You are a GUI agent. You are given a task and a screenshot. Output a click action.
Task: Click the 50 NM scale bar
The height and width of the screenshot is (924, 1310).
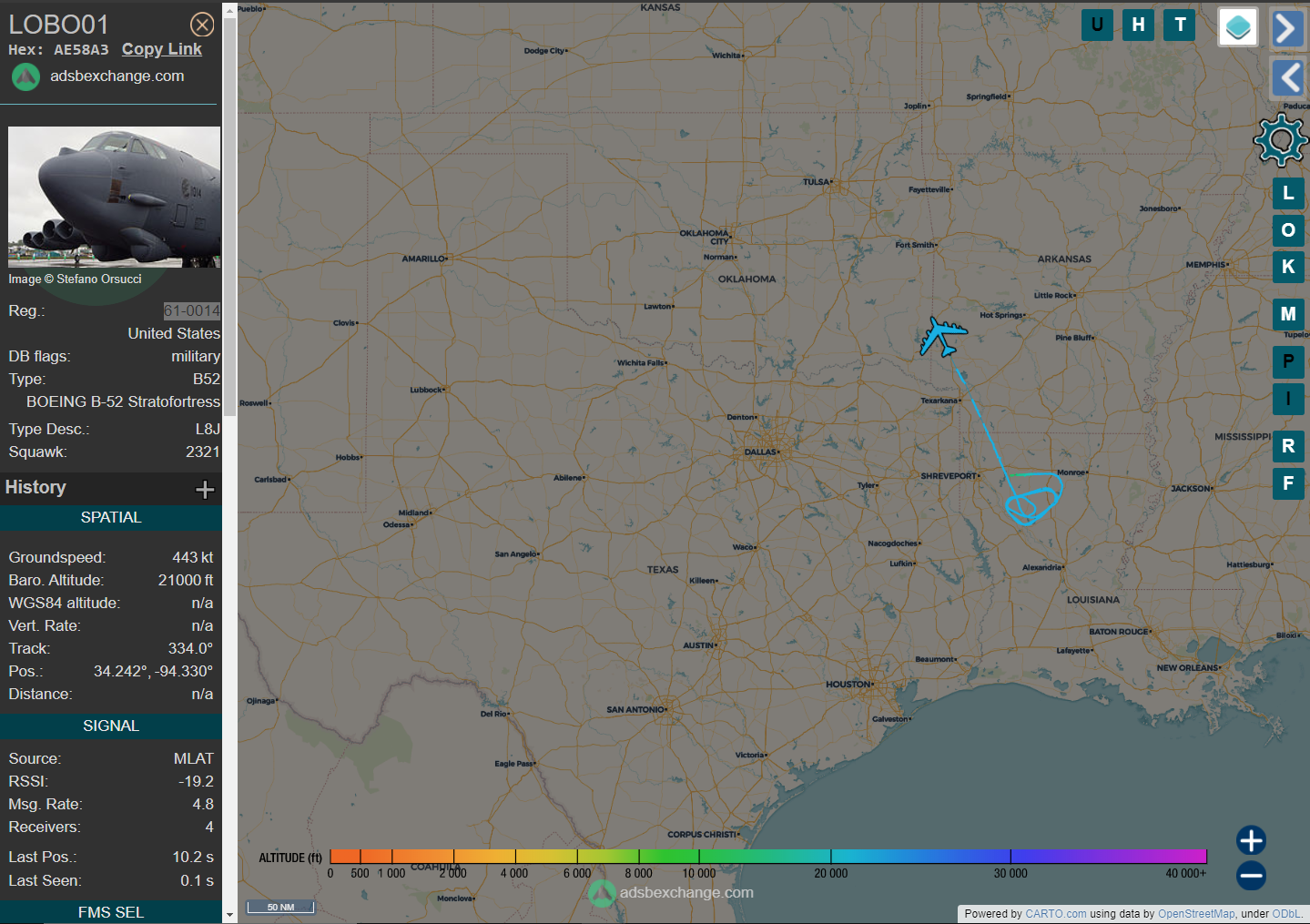point(281,907)
